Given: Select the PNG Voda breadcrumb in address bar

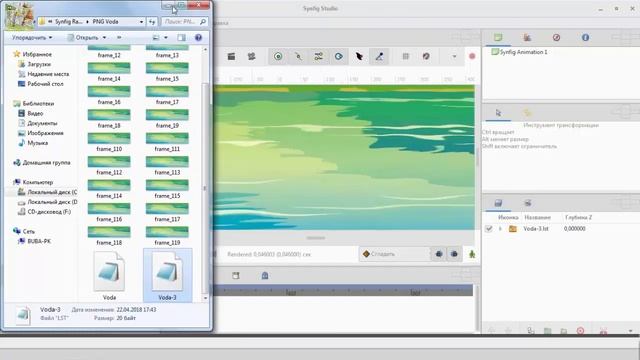Looking at the screenshot, I should pyautogui.click(x=105, y=22).
